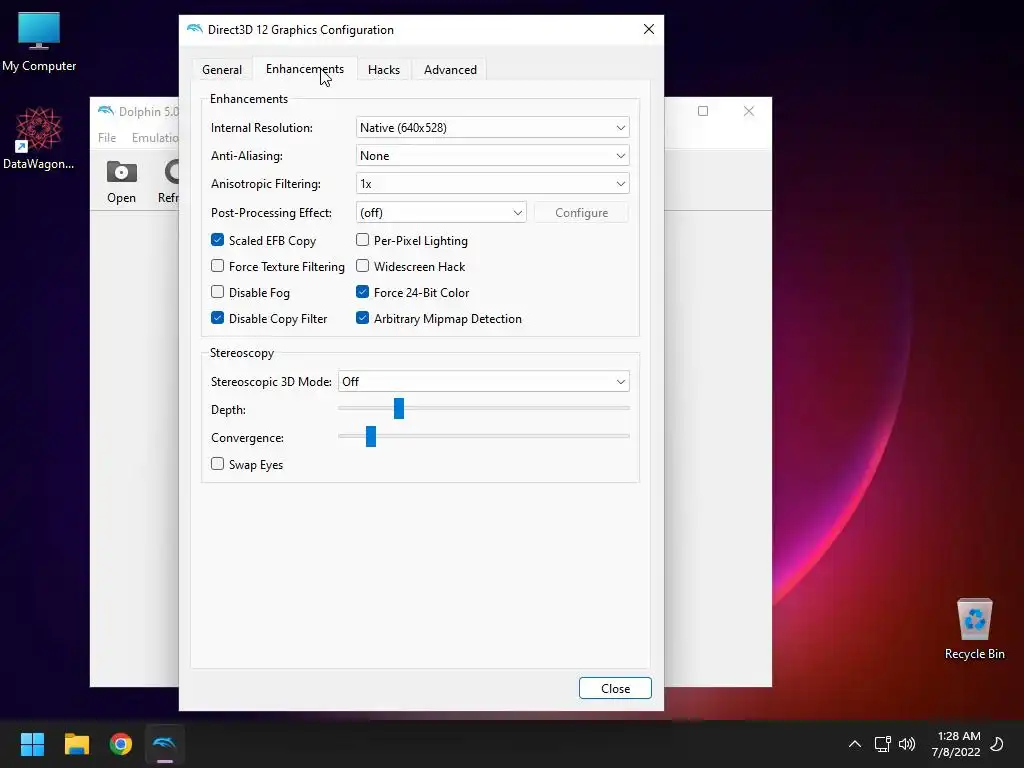This screenshot has height=768, width=1024.
Task: Open the volume tray icon
Action: (x=906, y=744)
